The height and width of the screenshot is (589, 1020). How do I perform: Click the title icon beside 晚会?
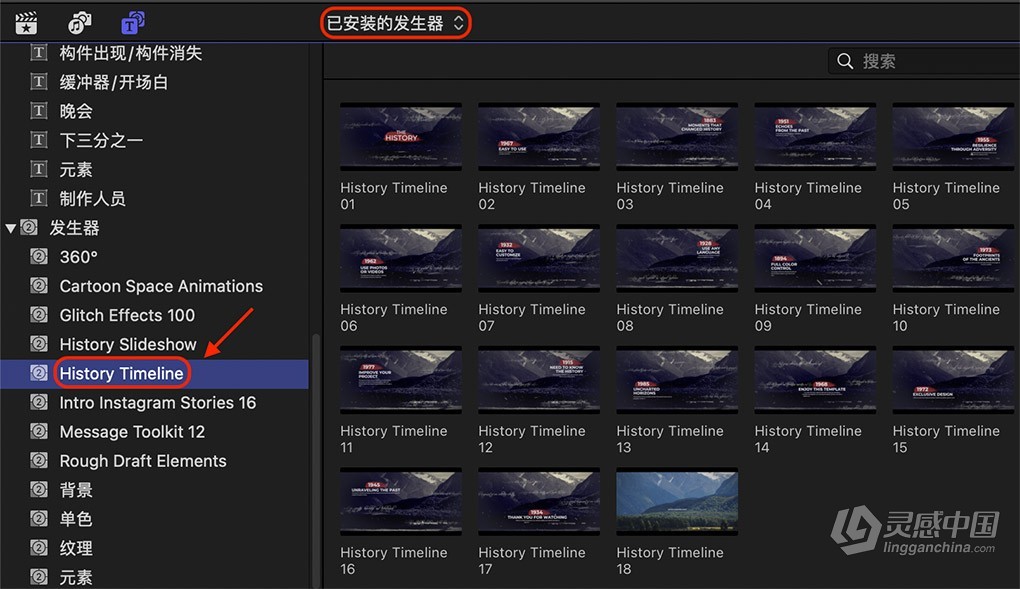pos(39,111)
